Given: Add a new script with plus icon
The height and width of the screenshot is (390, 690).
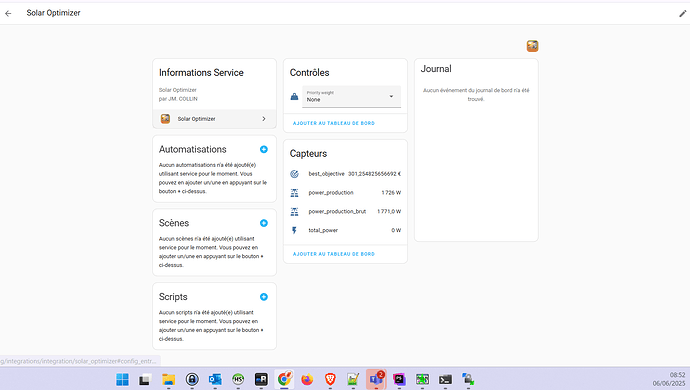Looking at the screenshot, I should click(264, 297).
